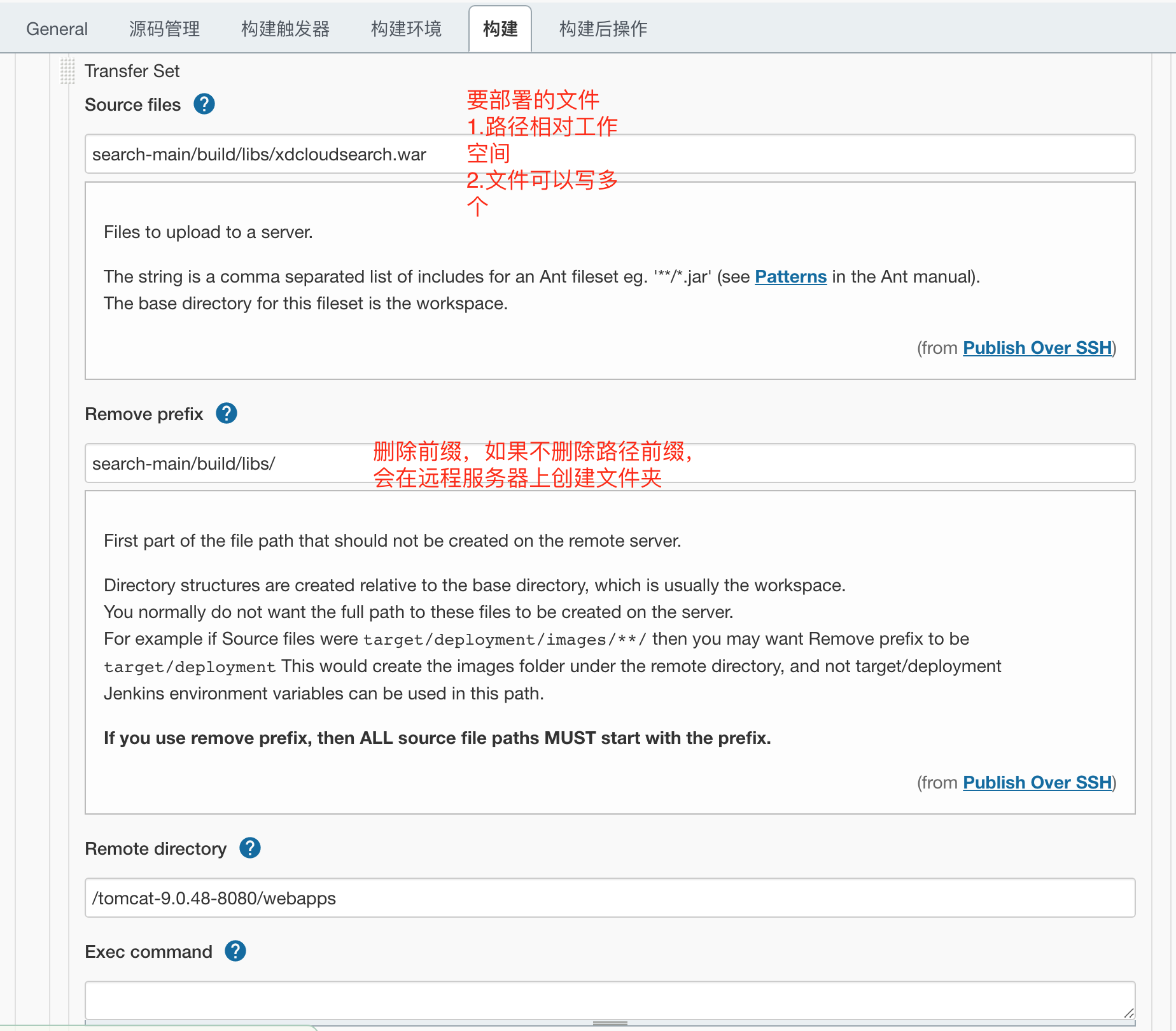Open the Source files help icon
This screenshot has width=1176, height=1031.
pos(204,104)
